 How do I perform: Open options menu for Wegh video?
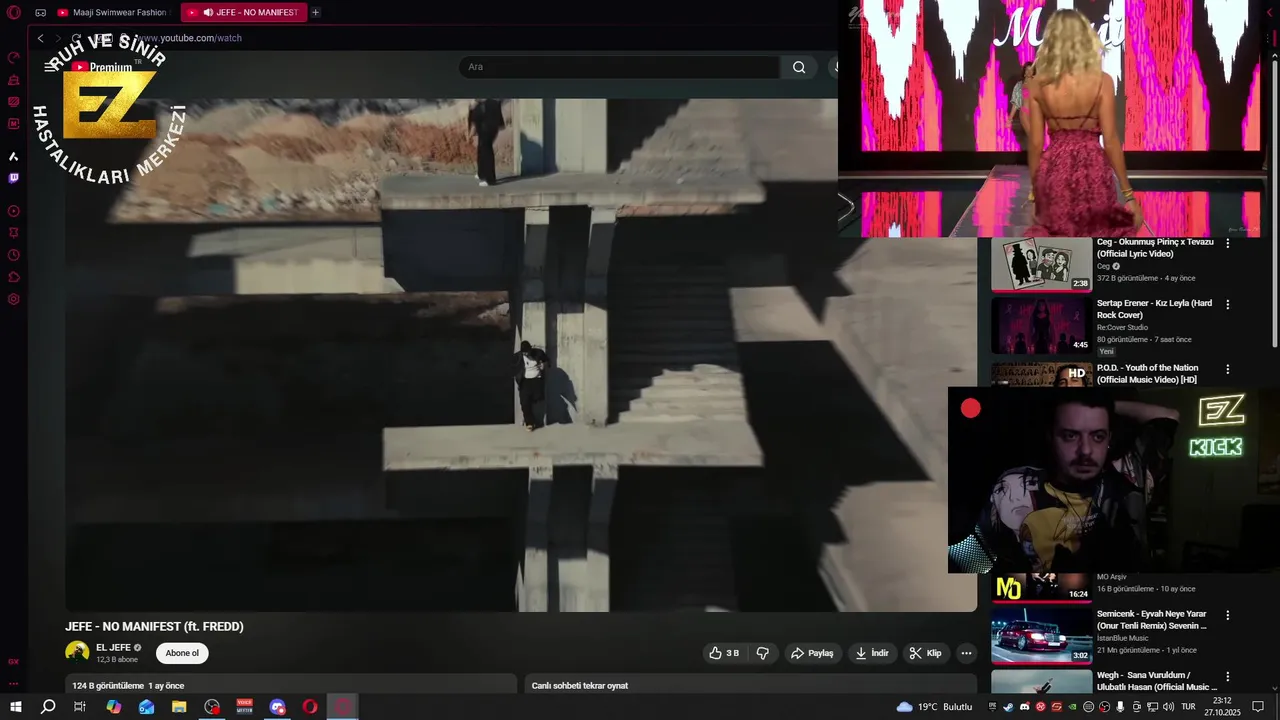[1228, 676]
